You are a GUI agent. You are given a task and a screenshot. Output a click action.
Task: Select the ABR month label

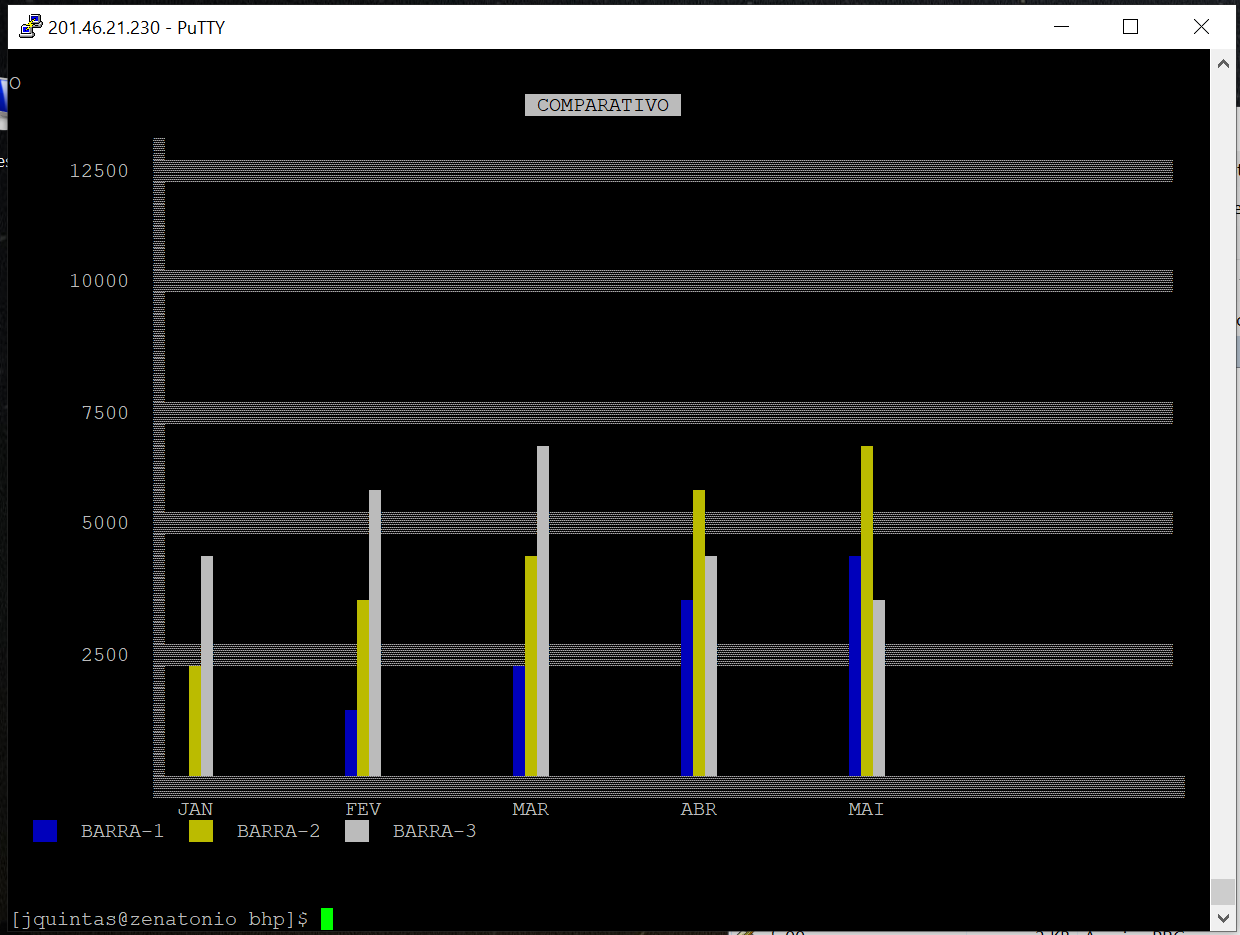698,809
